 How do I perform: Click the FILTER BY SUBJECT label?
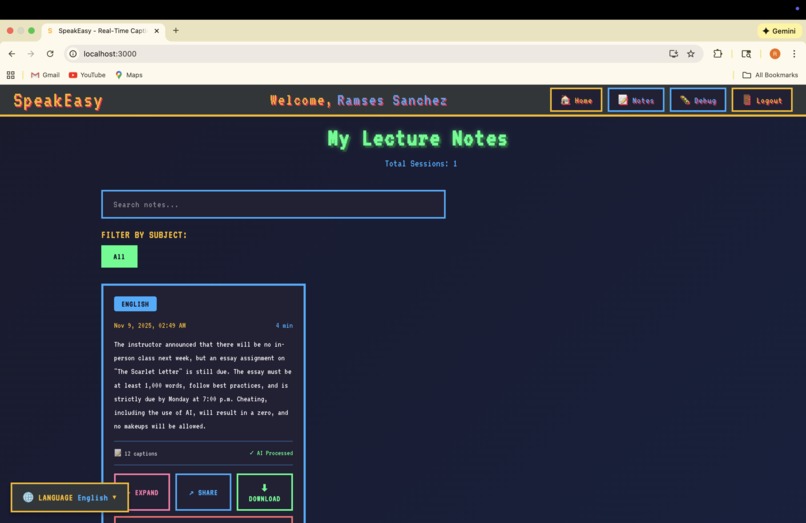144,235
